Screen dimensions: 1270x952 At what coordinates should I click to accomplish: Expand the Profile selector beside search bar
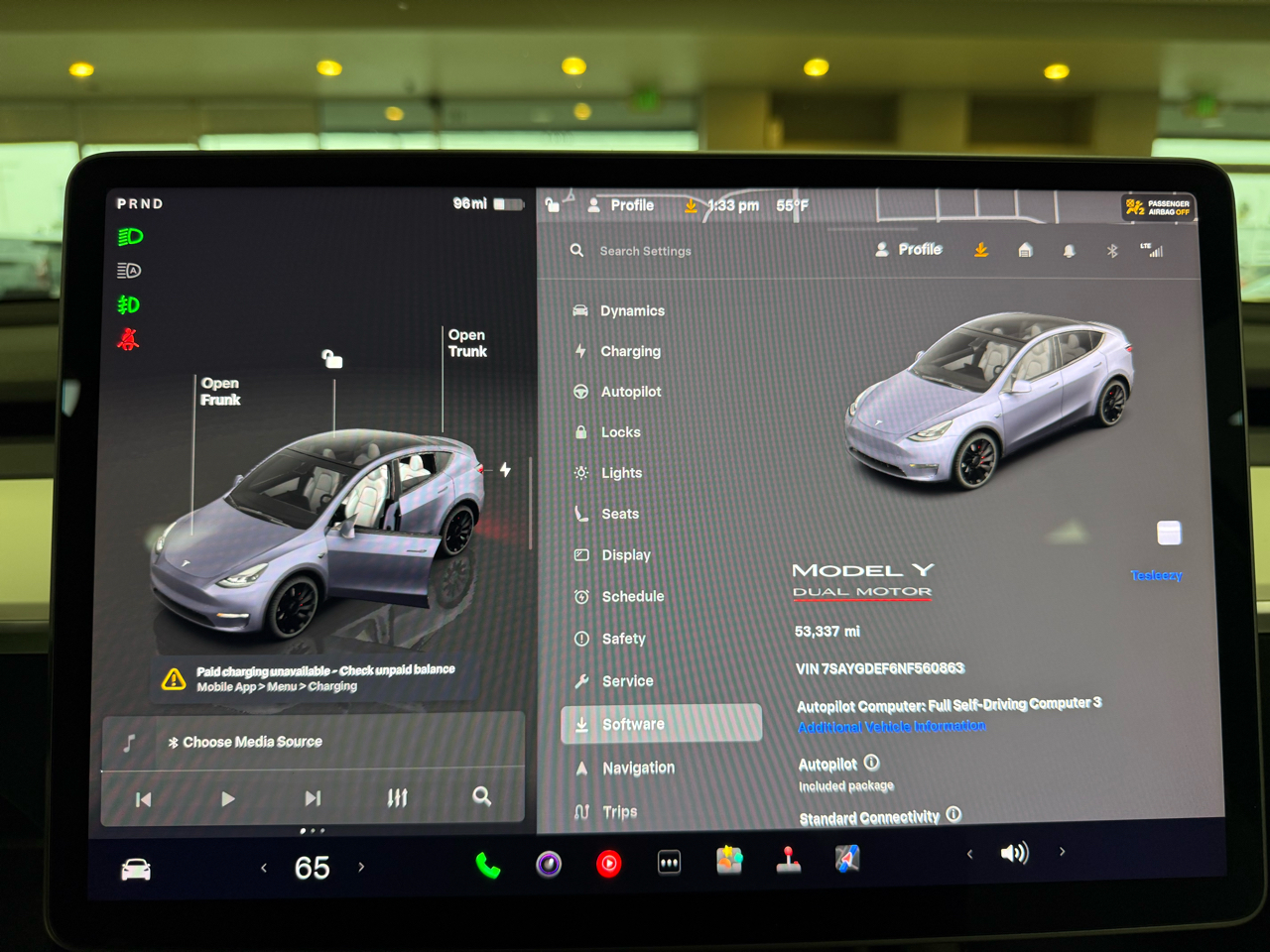click(x=909, y=250)
